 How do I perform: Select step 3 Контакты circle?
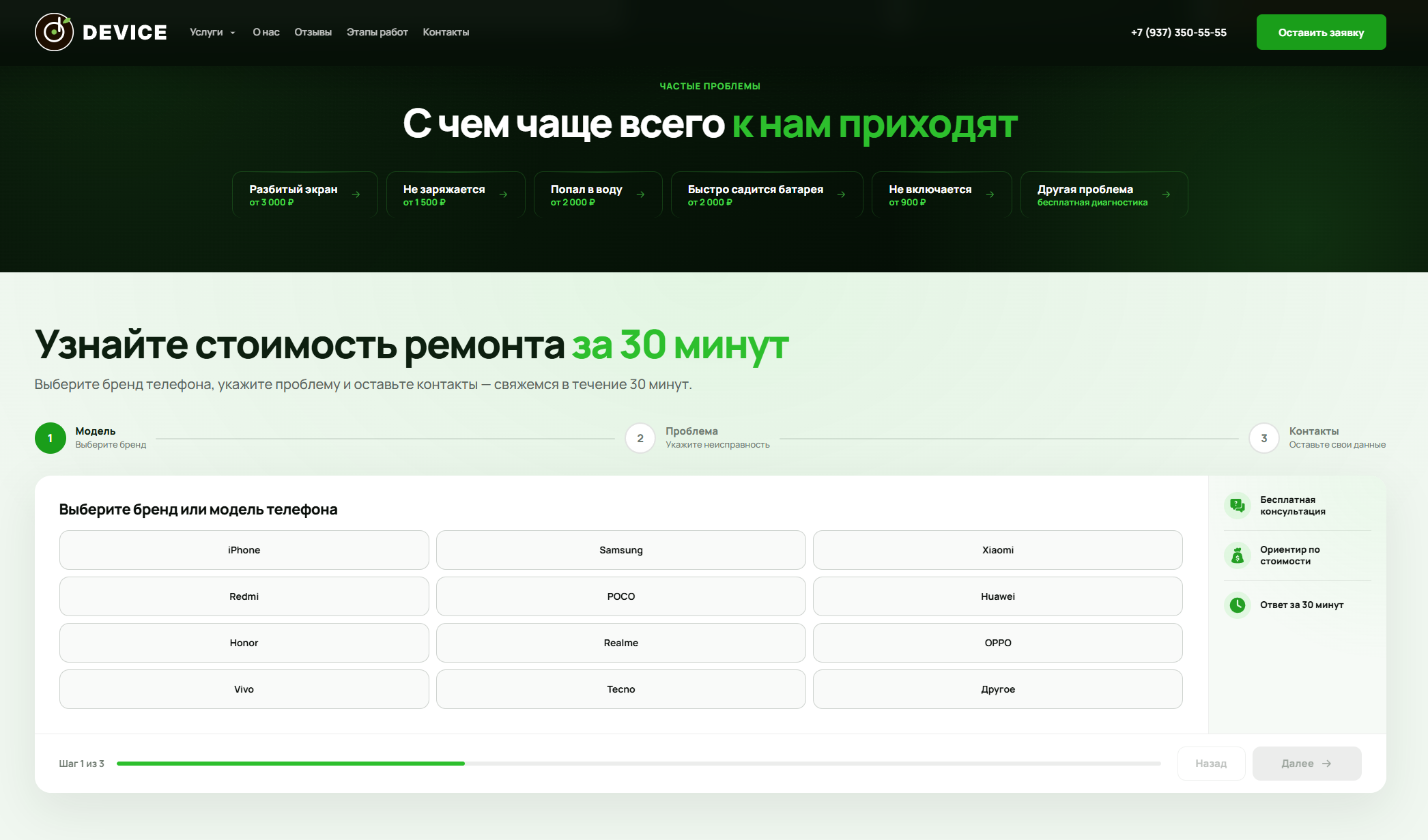[x=1264, y=438]
